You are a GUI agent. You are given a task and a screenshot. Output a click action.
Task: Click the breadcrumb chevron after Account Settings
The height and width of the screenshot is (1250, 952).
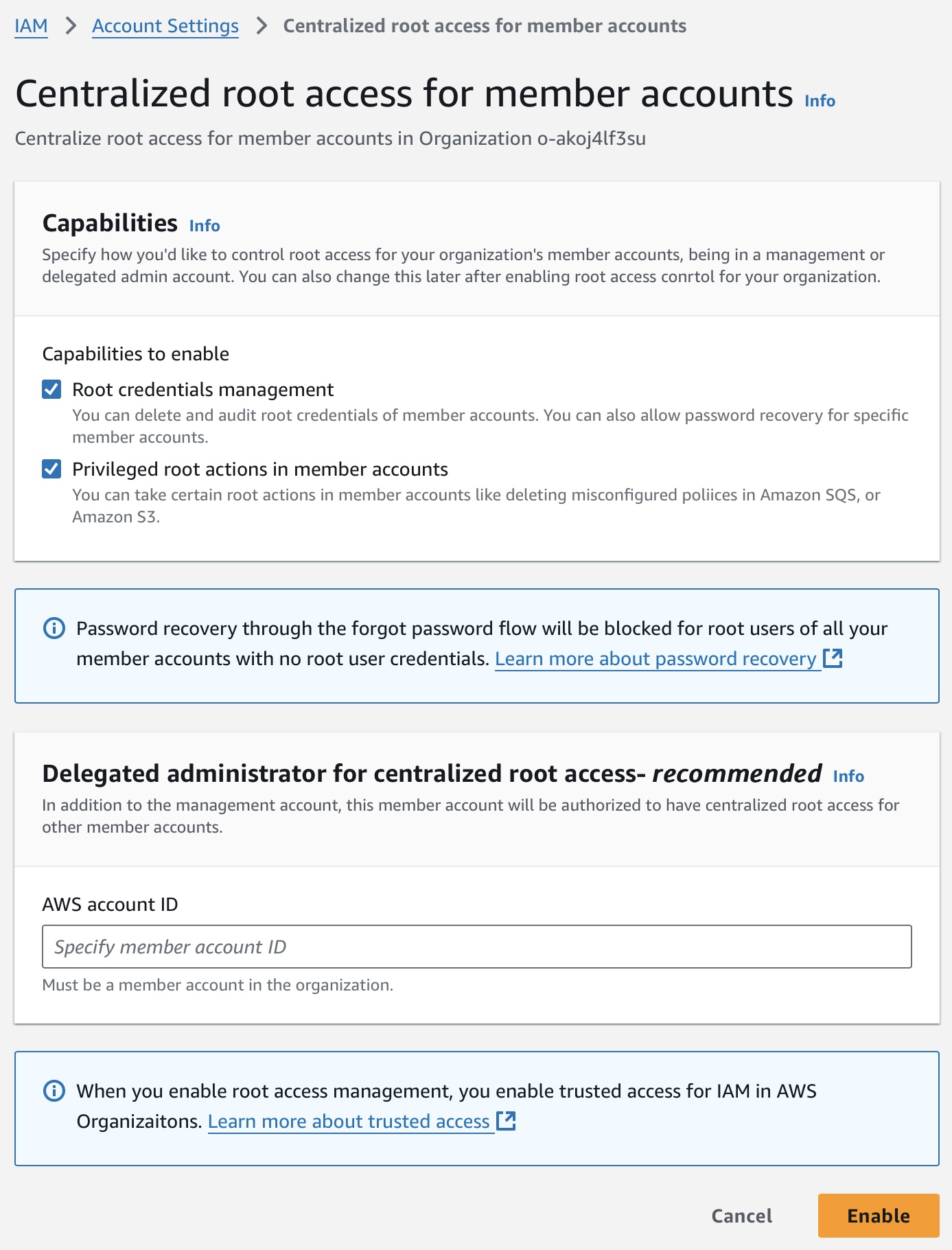pos(261,26)
